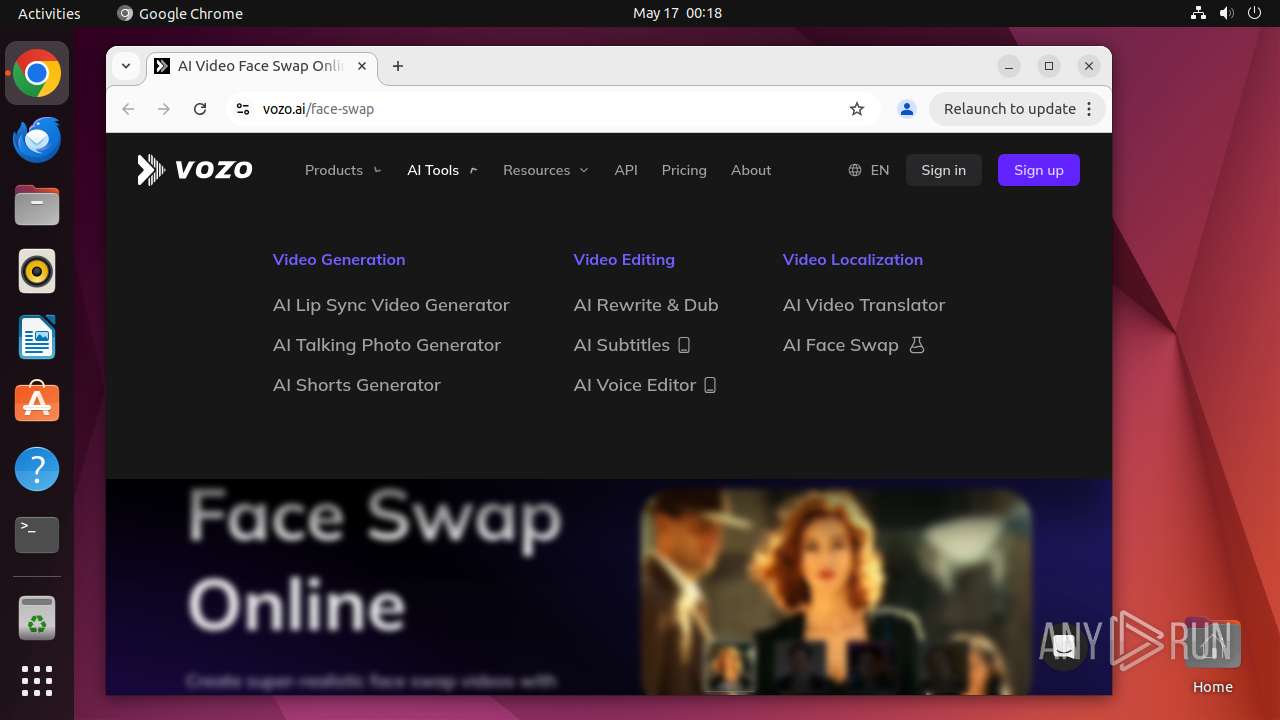Go forward with Chrome's forward arrow

coord(164,109)
